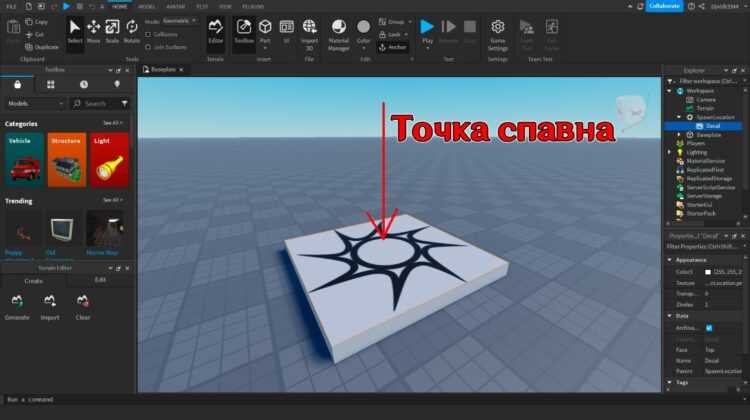Open the Mode Geometric dropdown
Screen dimensions: 750x420
[179, 21]
